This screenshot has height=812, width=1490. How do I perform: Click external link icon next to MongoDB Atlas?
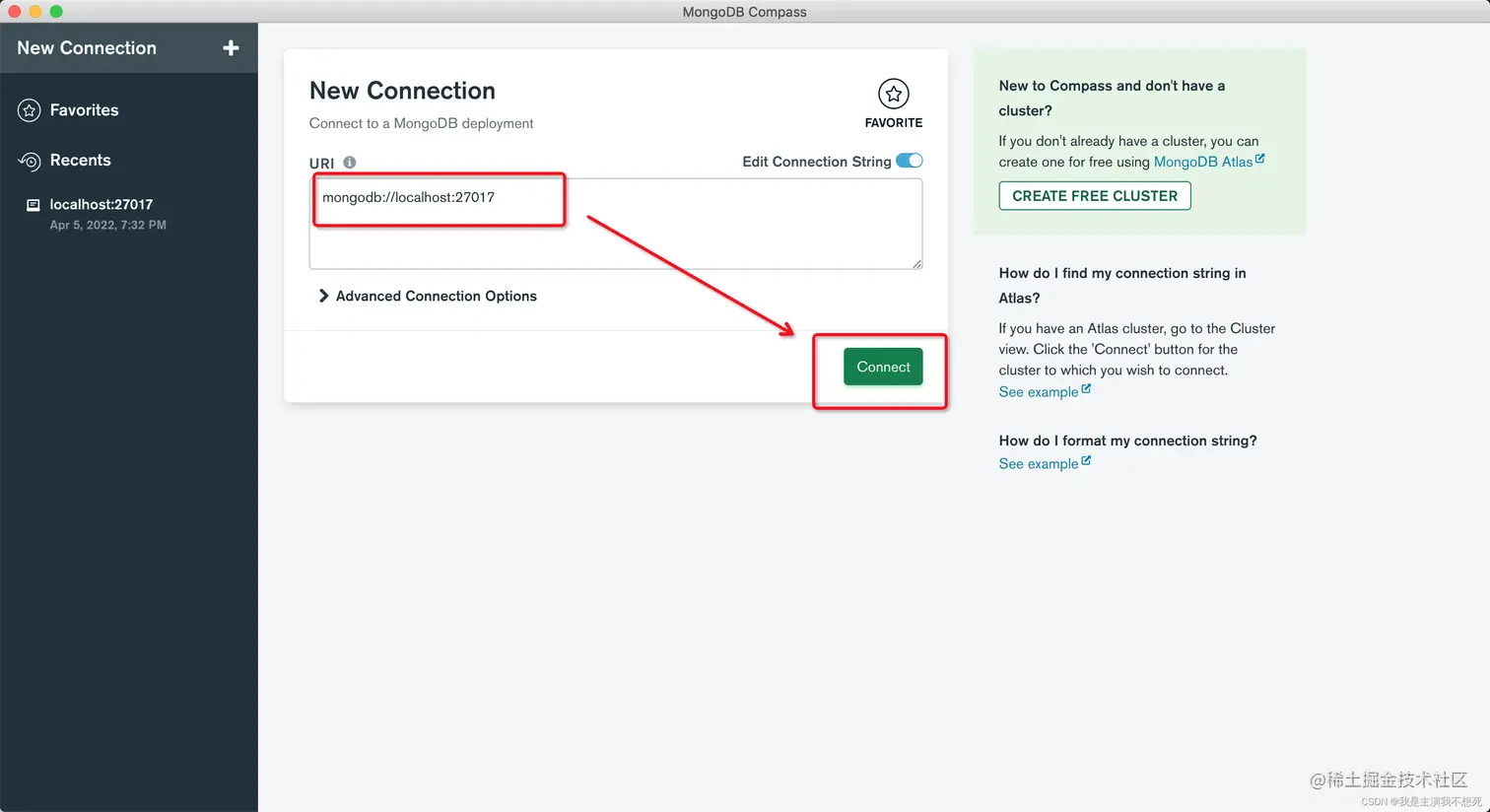pyautogui.click(x=1259, y=159)
